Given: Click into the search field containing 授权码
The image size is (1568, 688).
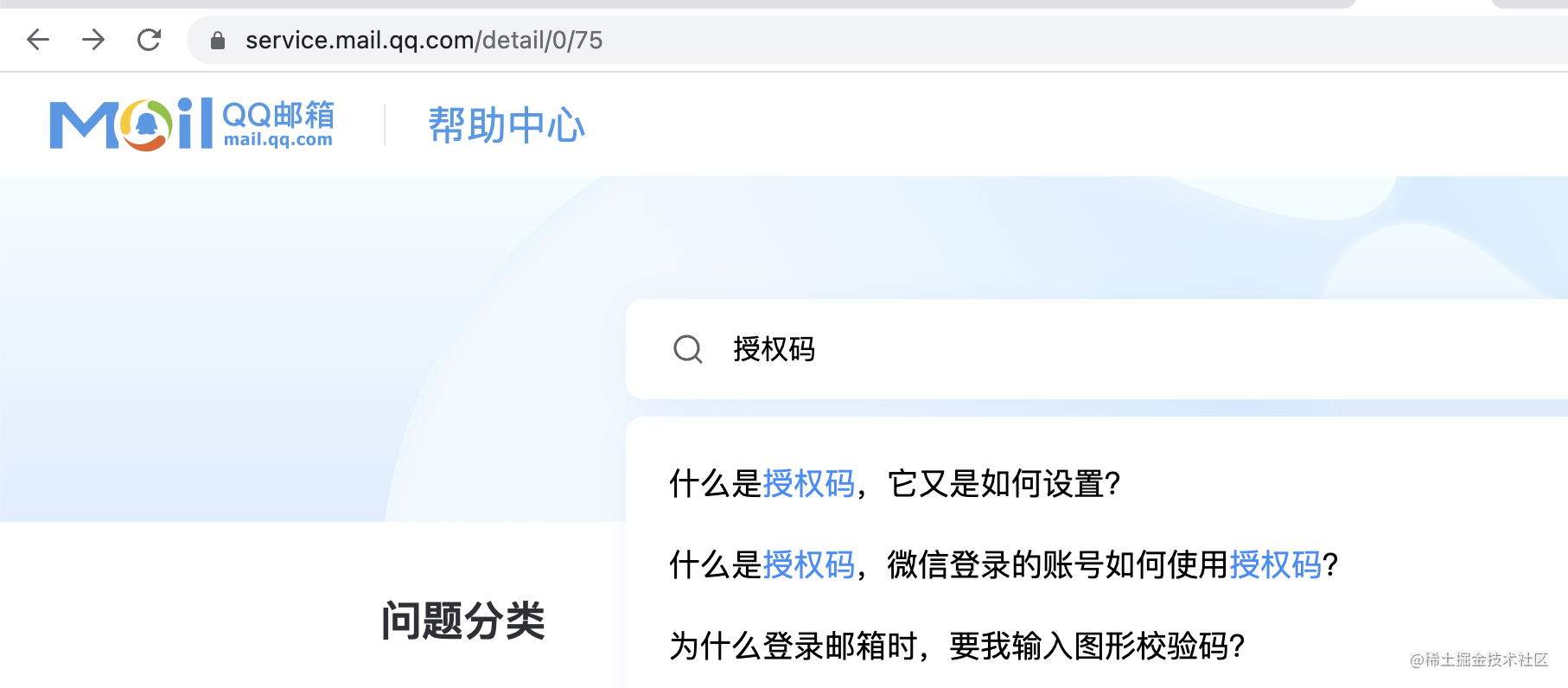Looking at the screenshot, I should tap(1097, 349).
